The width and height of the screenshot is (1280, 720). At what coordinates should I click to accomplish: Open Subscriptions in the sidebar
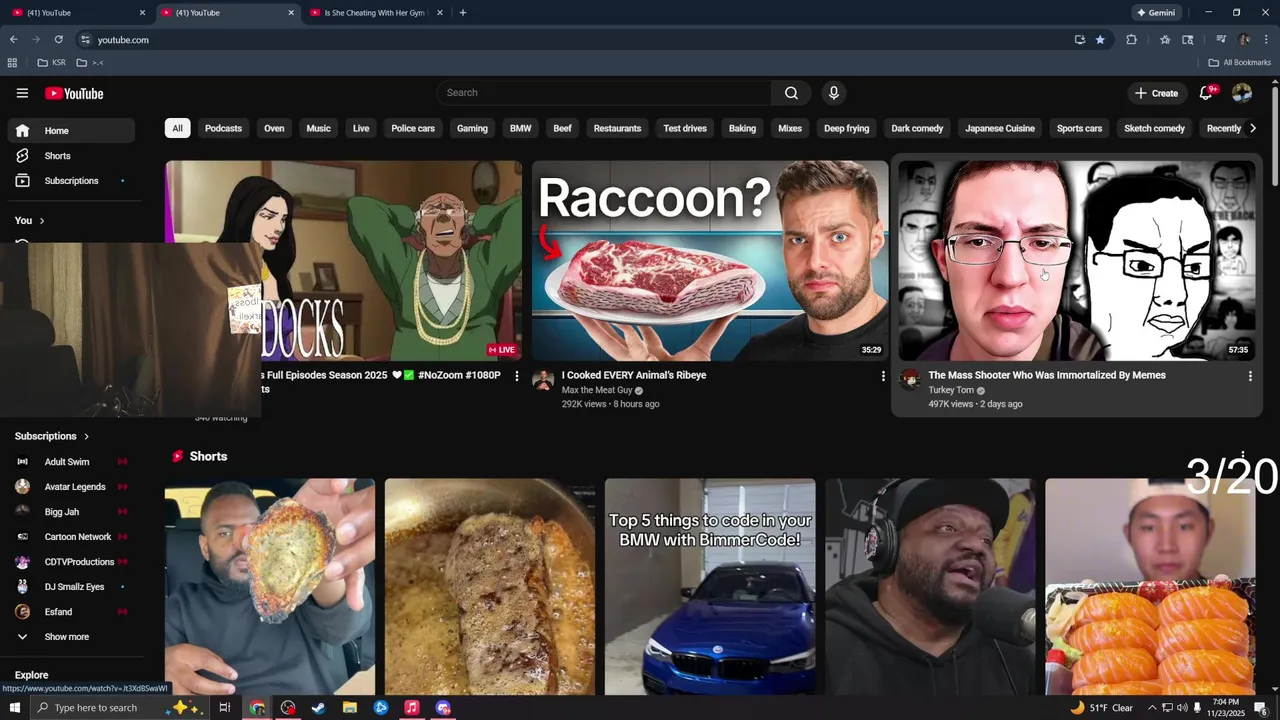point(71,181)
